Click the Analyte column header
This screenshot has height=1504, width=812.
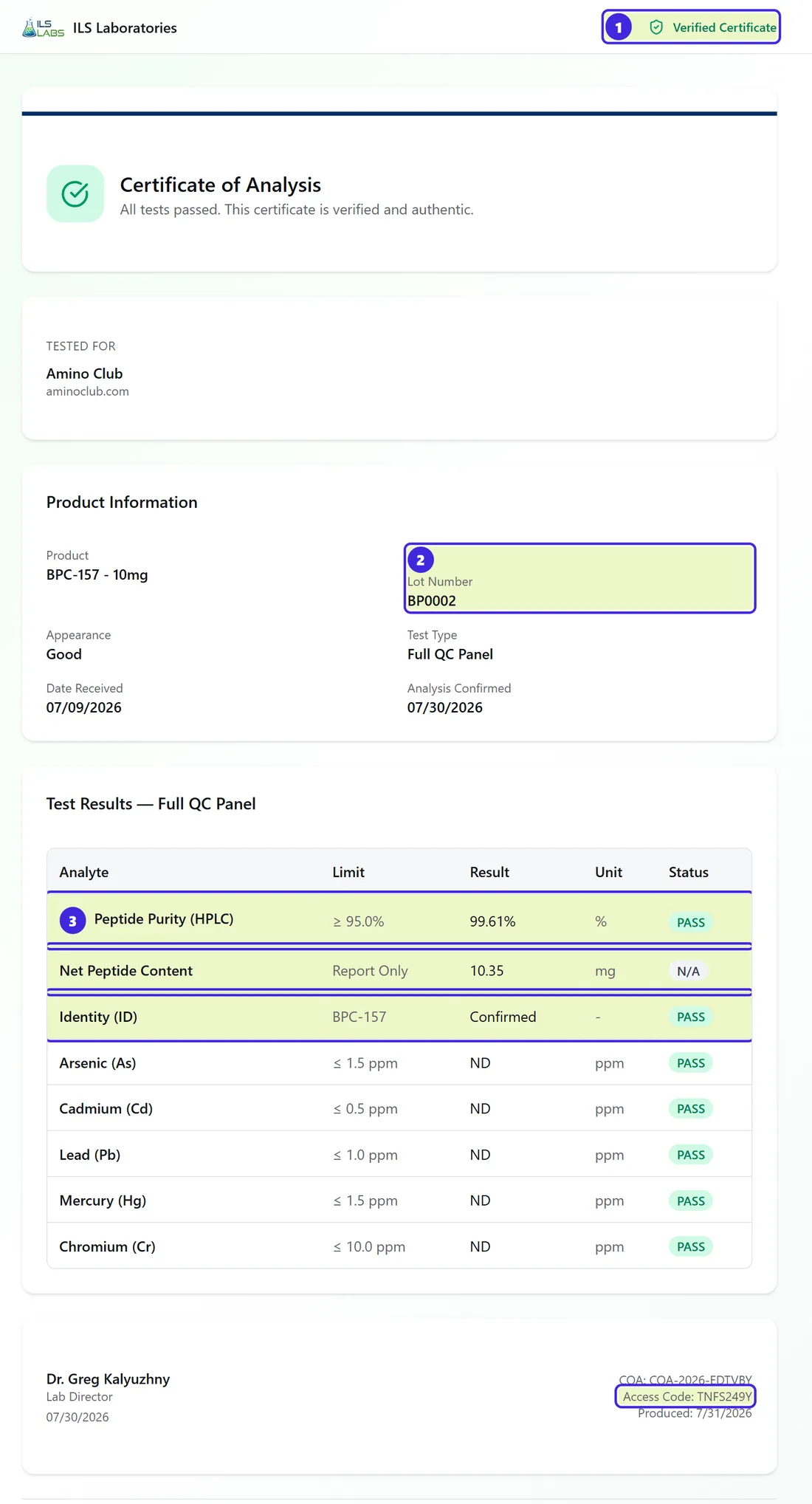coord(84,872)
